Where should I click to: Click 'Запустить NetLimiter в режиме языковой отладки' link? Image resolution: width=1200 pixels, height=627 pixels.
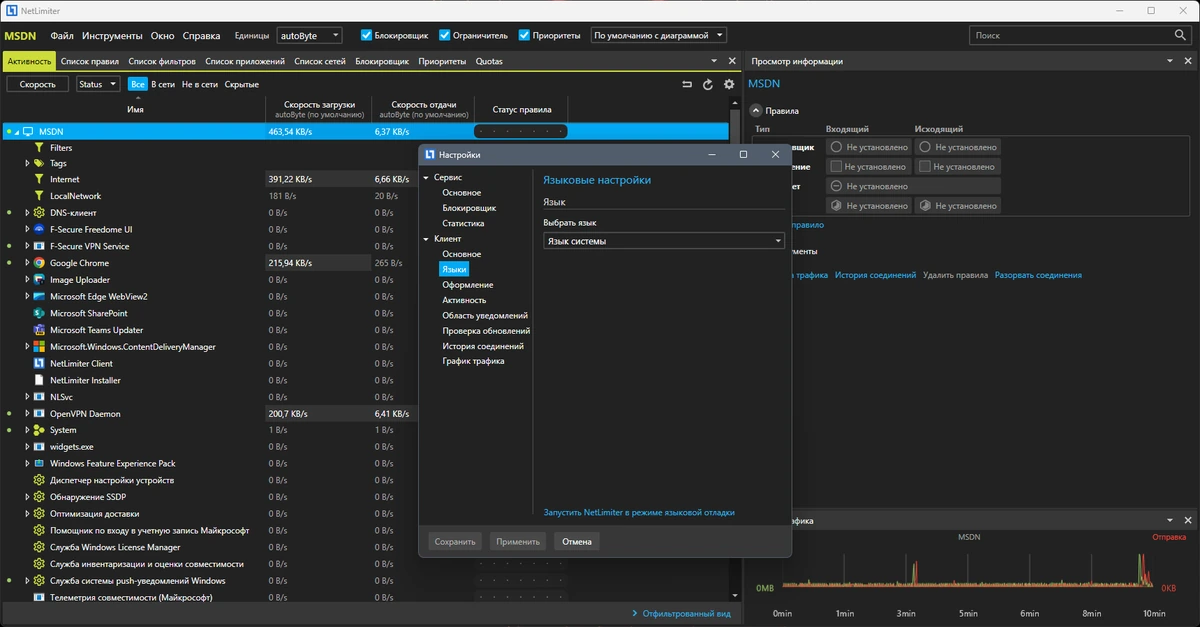pos(639,512)
